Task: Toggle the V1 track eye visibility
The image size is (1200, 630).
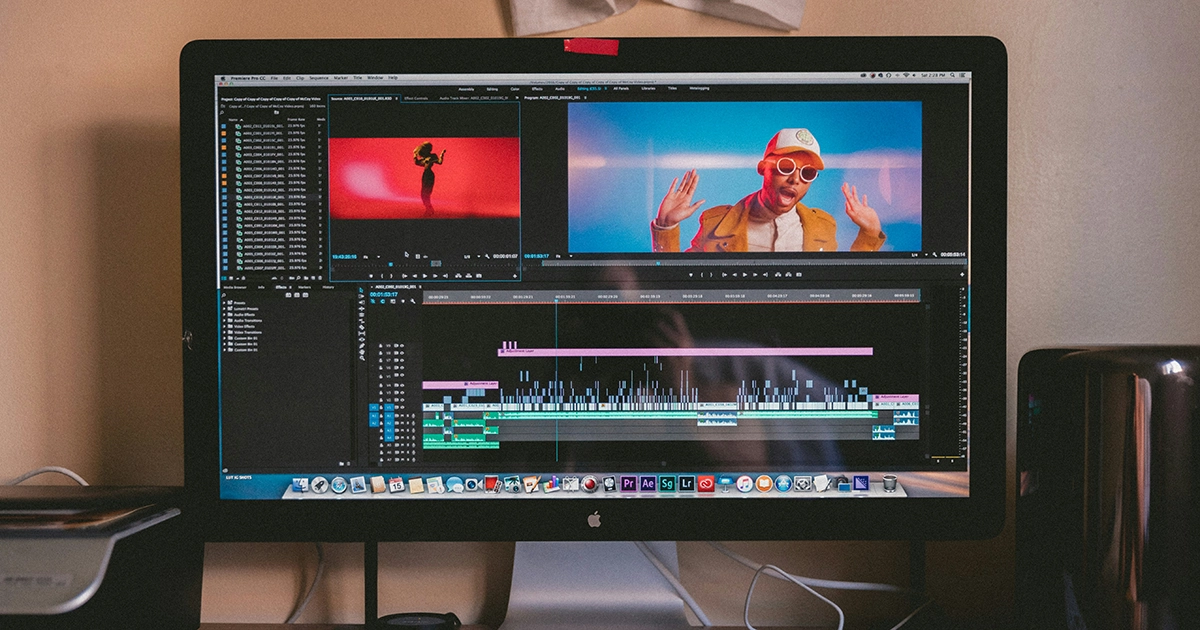Action: (400, 407)
